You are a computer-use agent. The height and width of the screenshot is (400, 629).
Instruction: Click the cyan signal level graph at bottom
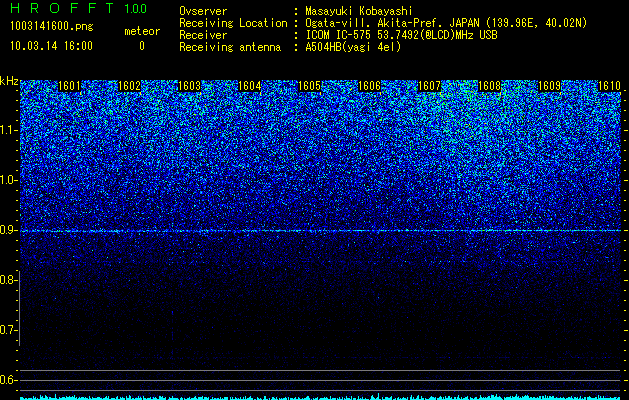[321, 397]
